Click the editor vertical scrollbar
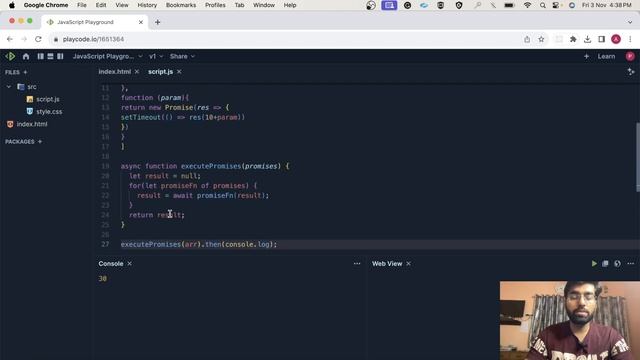This screenshot has height=360, width=640. tap(638, 157)
